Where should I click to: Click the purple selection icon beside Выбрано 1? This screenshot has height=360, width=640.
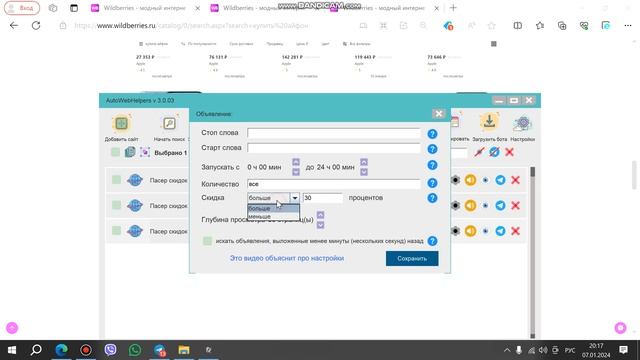pos(144,152)
